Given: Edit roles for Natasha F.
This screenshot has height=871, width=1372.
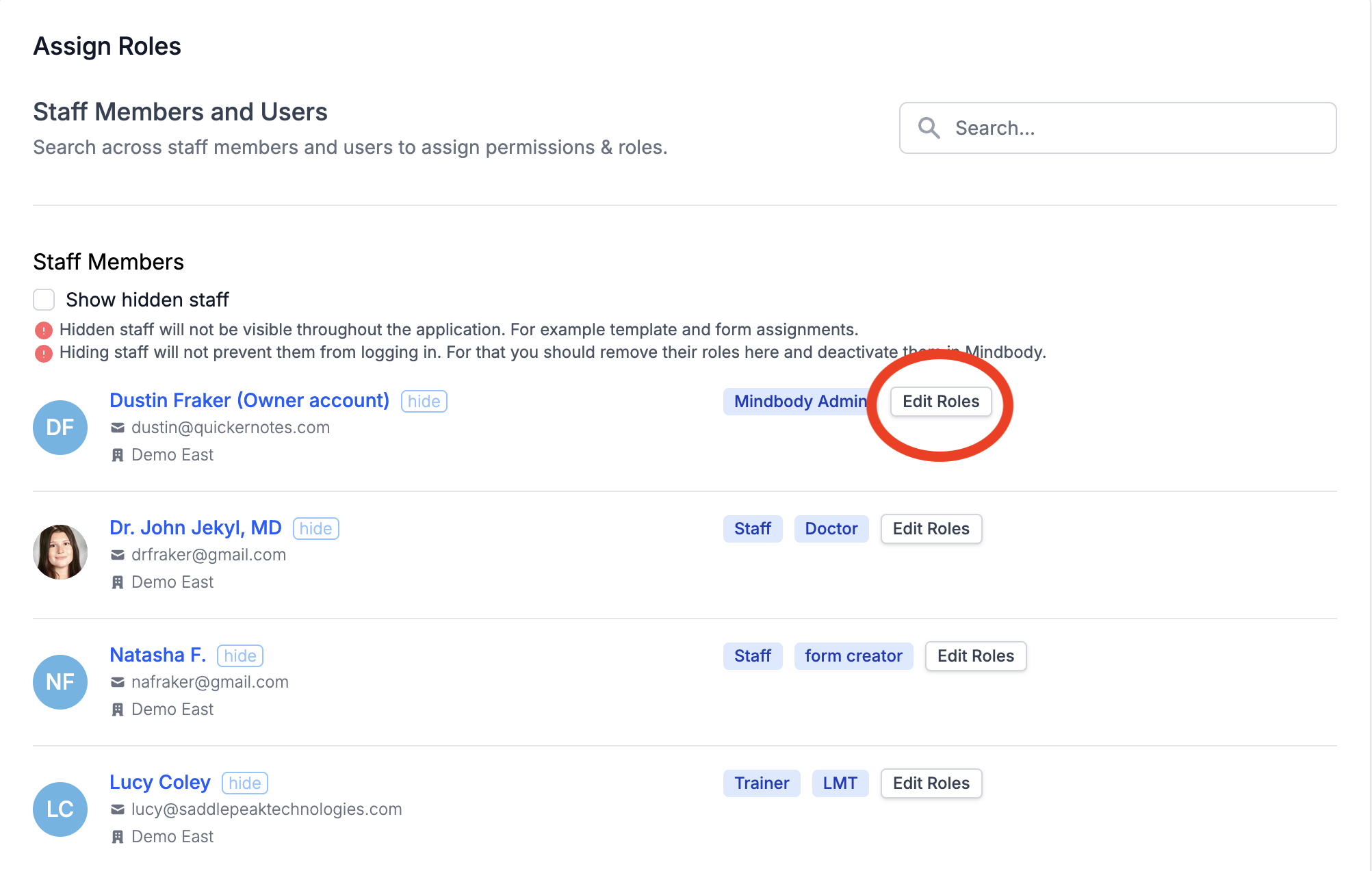Looking at the screenshot, I should click(x=975, y=656).
